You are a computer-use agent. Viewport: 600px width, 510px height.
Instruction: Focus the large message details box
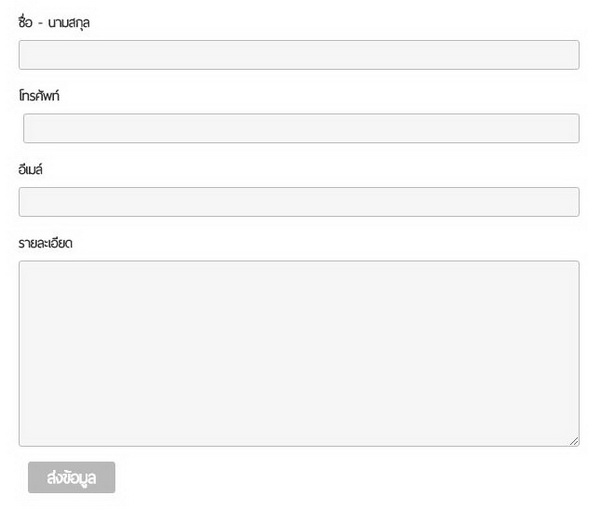tap(299, 353)
